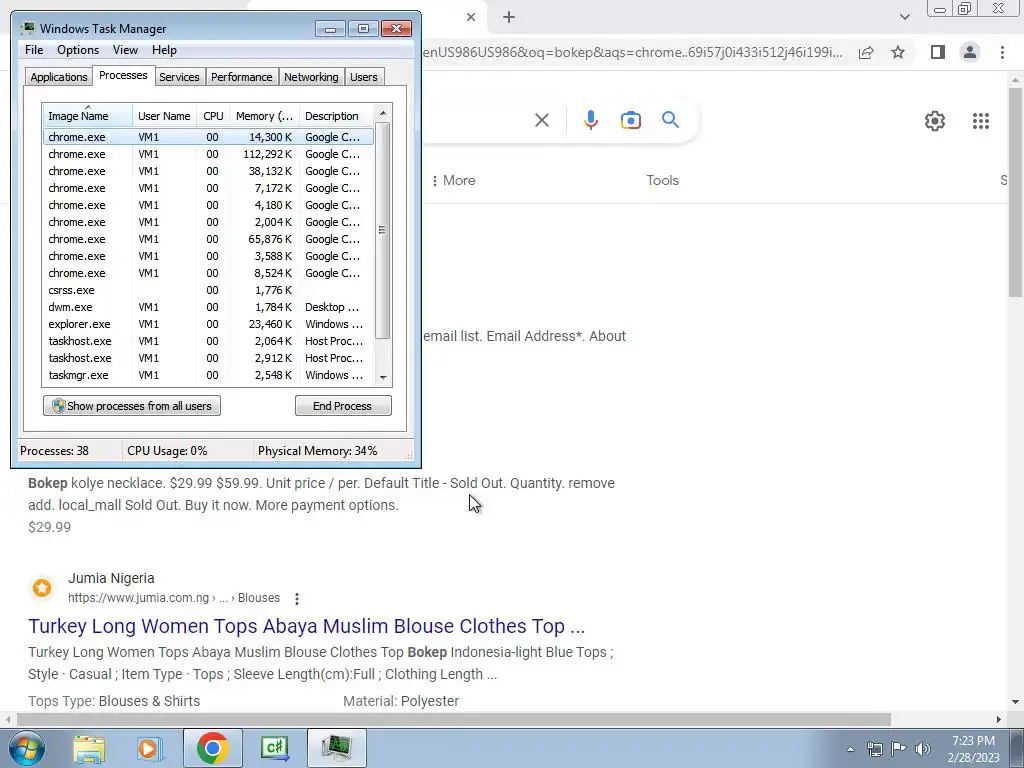Clear the search box with X icon

coord(541,120)
